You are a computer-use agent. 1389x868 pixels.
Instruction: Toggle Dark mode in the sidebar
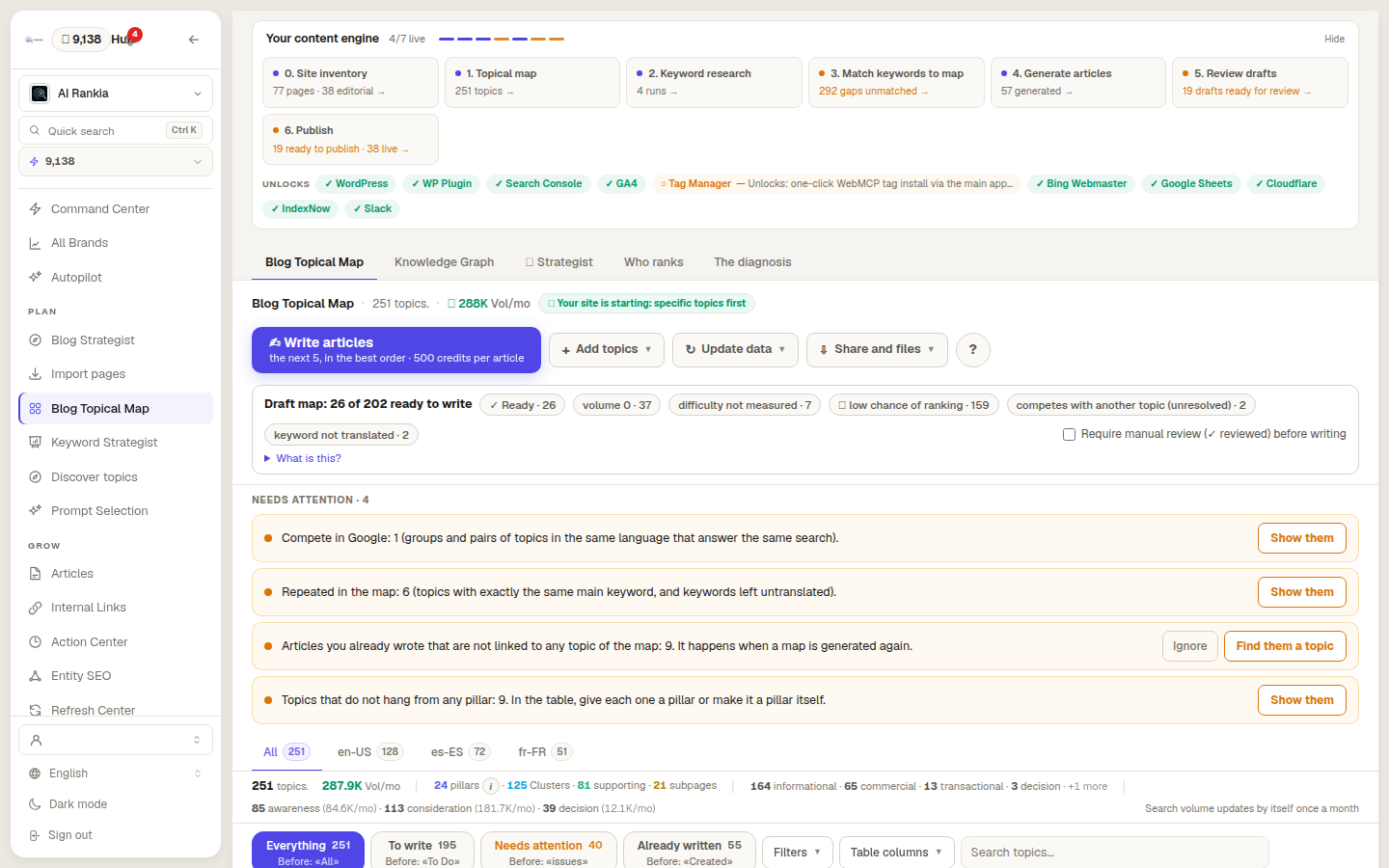click(116, 804)
